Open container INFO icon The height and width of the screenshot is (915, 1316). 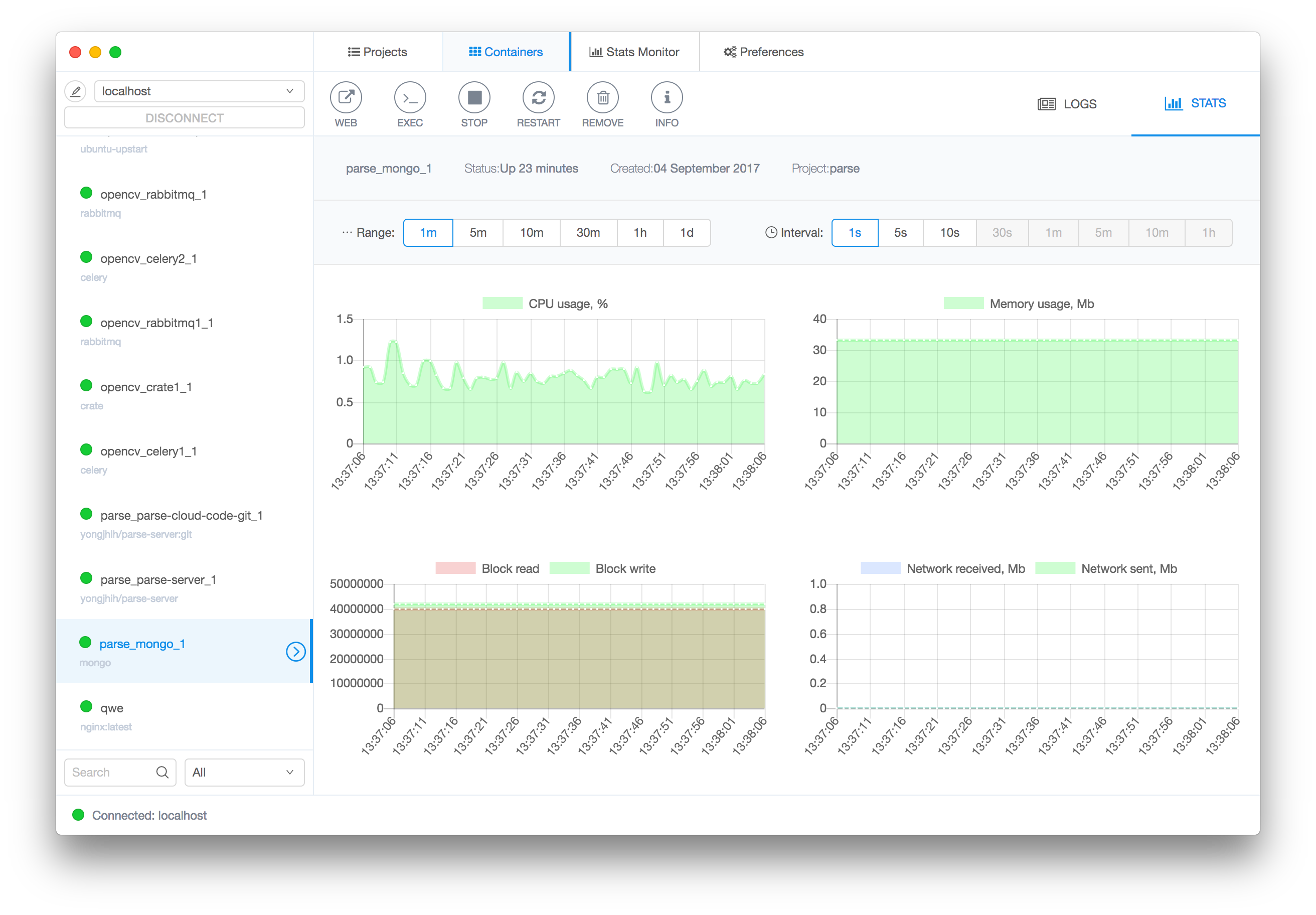(x=667, y=97)
